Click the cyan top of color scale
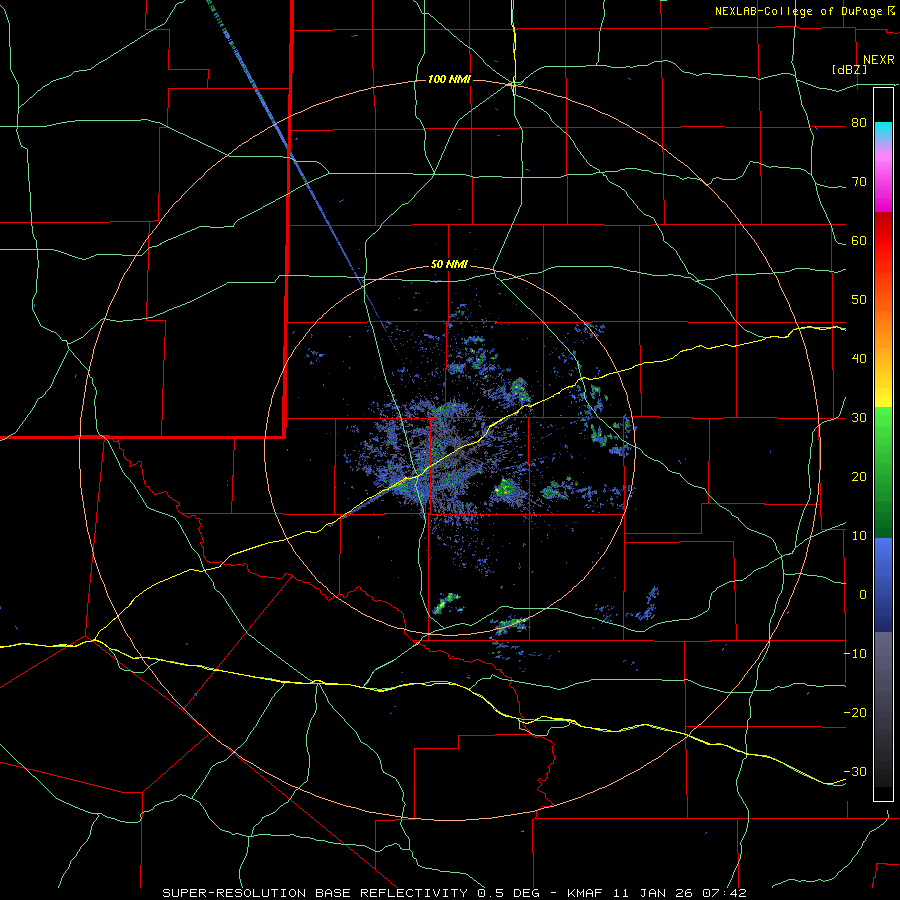The image size is (900, 900). (x=883, y=131)
